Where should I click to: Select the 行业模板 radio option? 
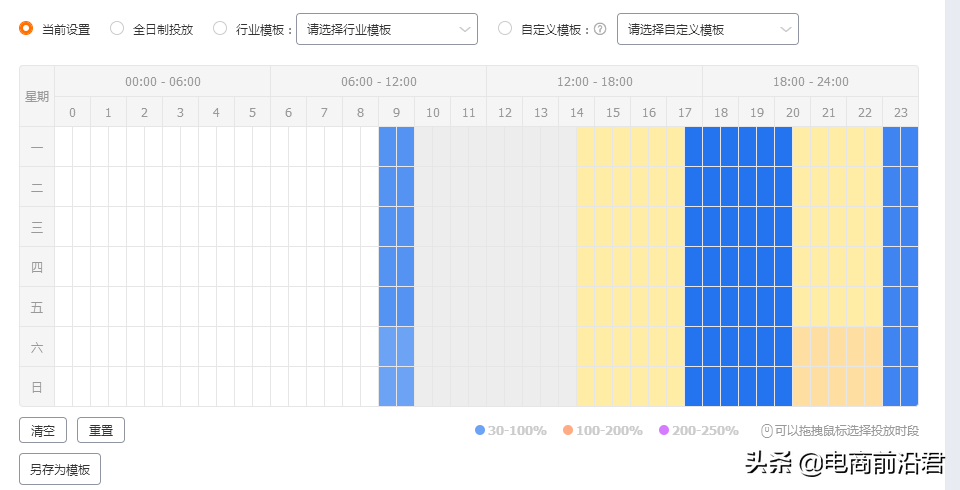point(220,28)
